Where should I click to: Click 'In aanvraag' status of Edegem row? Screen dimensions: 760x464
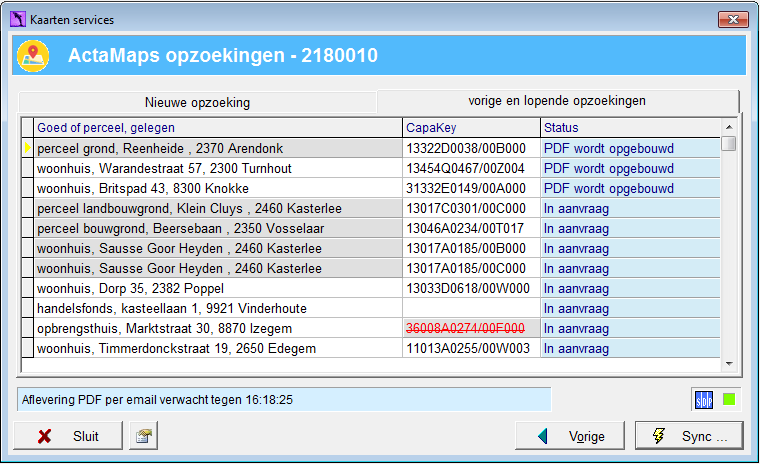[631, 348]
